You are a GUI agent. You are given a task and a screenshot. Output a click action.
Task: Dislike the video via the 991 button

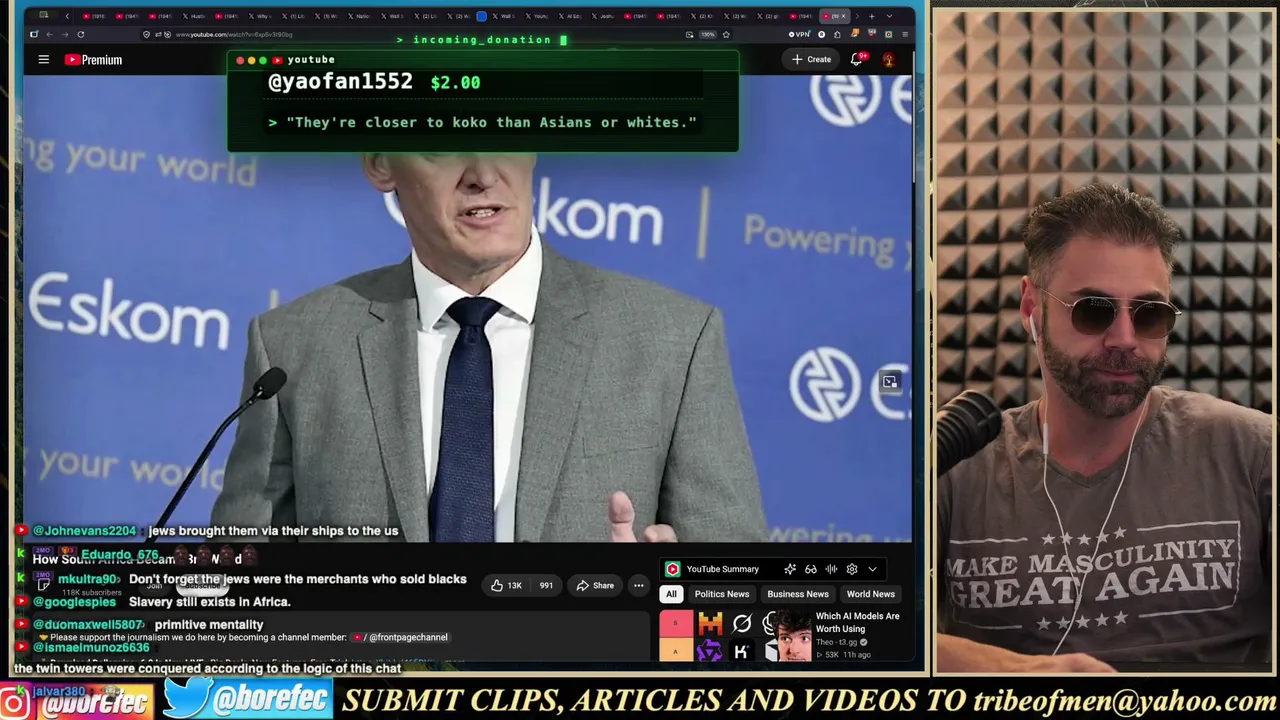click(545, 586)
